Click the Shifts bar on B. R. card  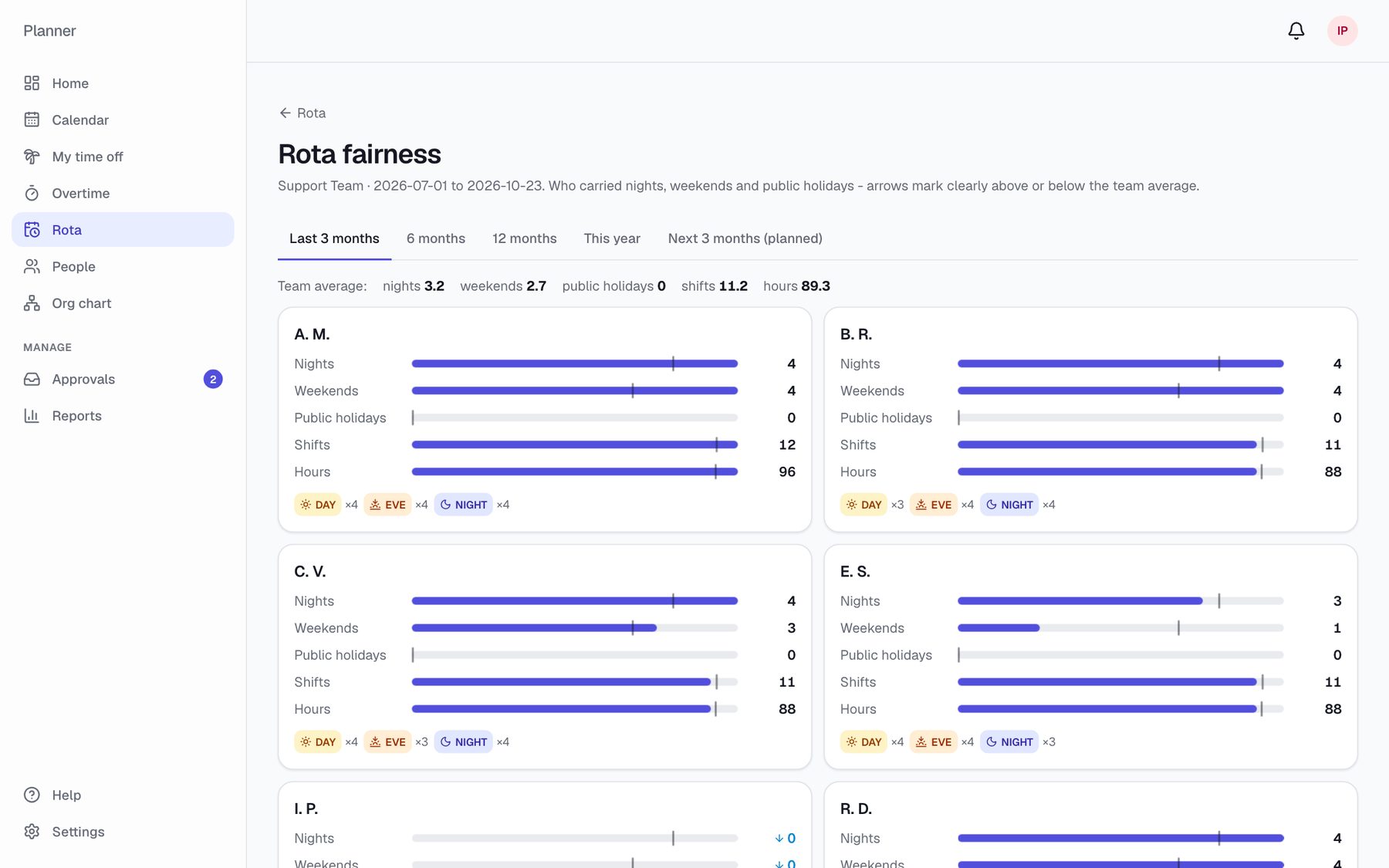pyautogui.click(x=1120, y=444)
